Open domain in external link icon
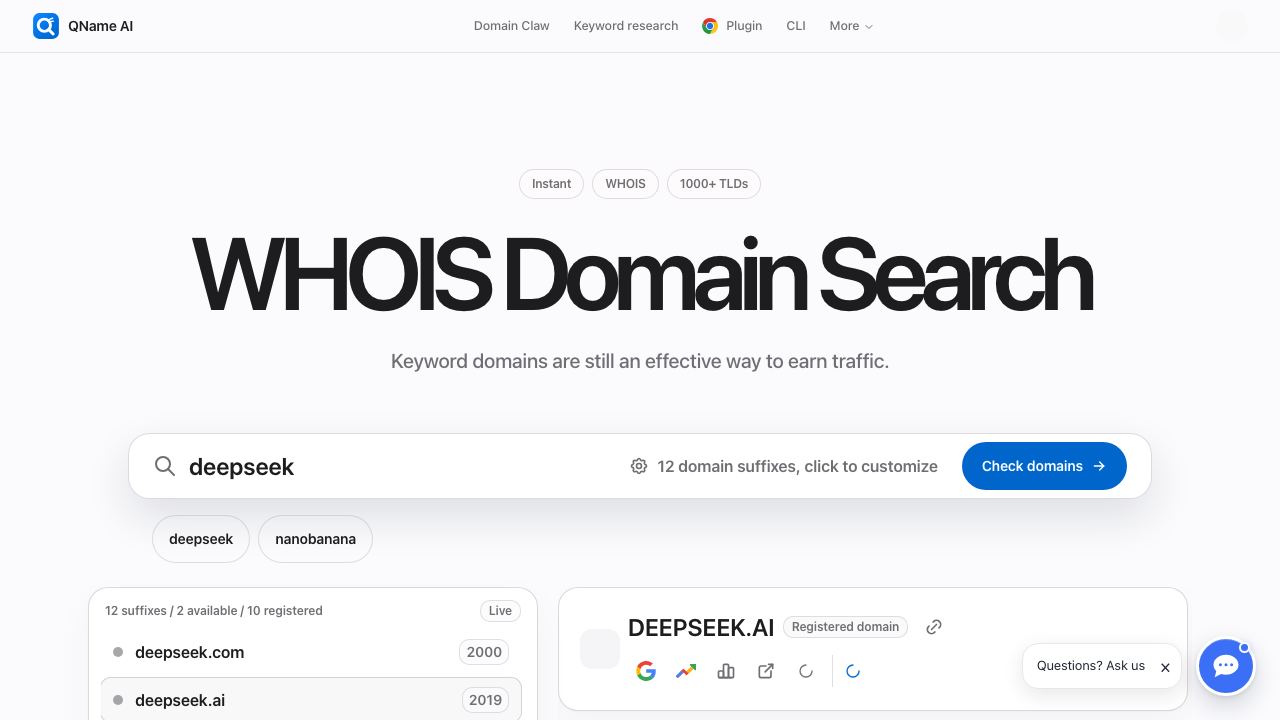The image size is (1280, 720). click(766, 671)
